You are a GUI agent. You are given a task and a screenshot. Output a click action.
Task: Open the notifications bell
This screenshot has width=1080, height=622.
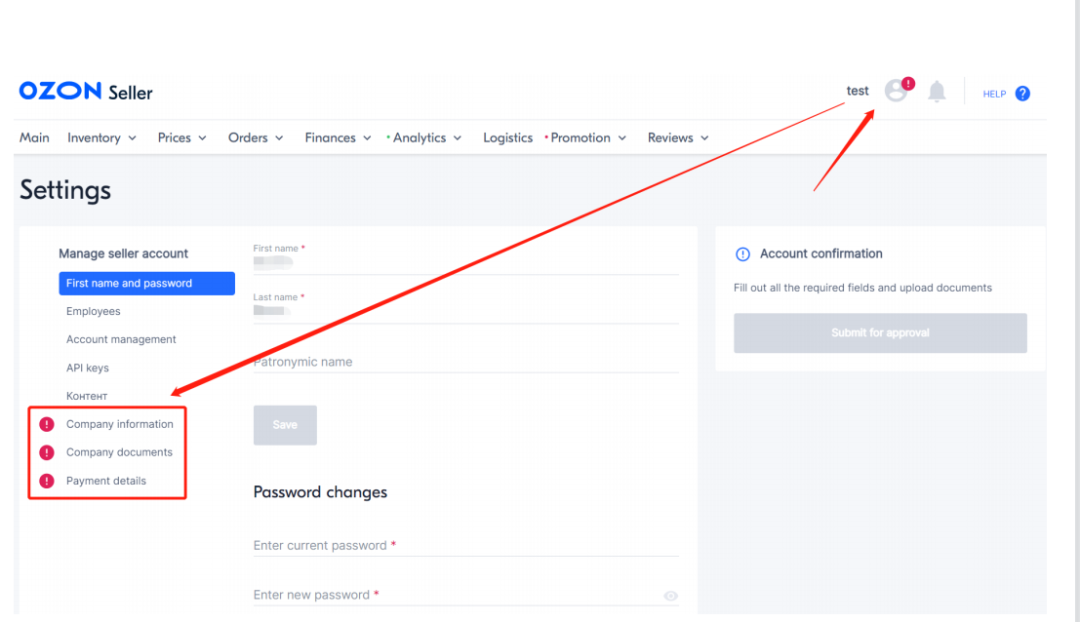pos(936,93)
